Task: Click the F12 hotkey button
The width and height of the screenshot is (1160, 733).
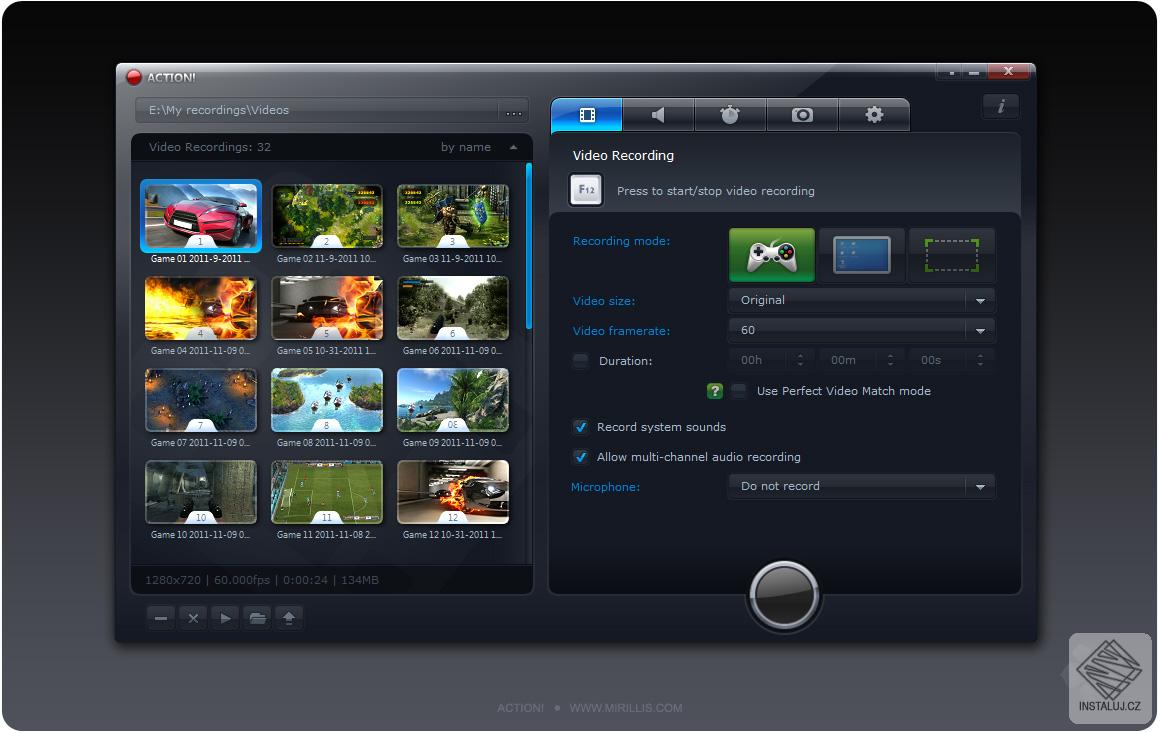Action: point(586,190)
